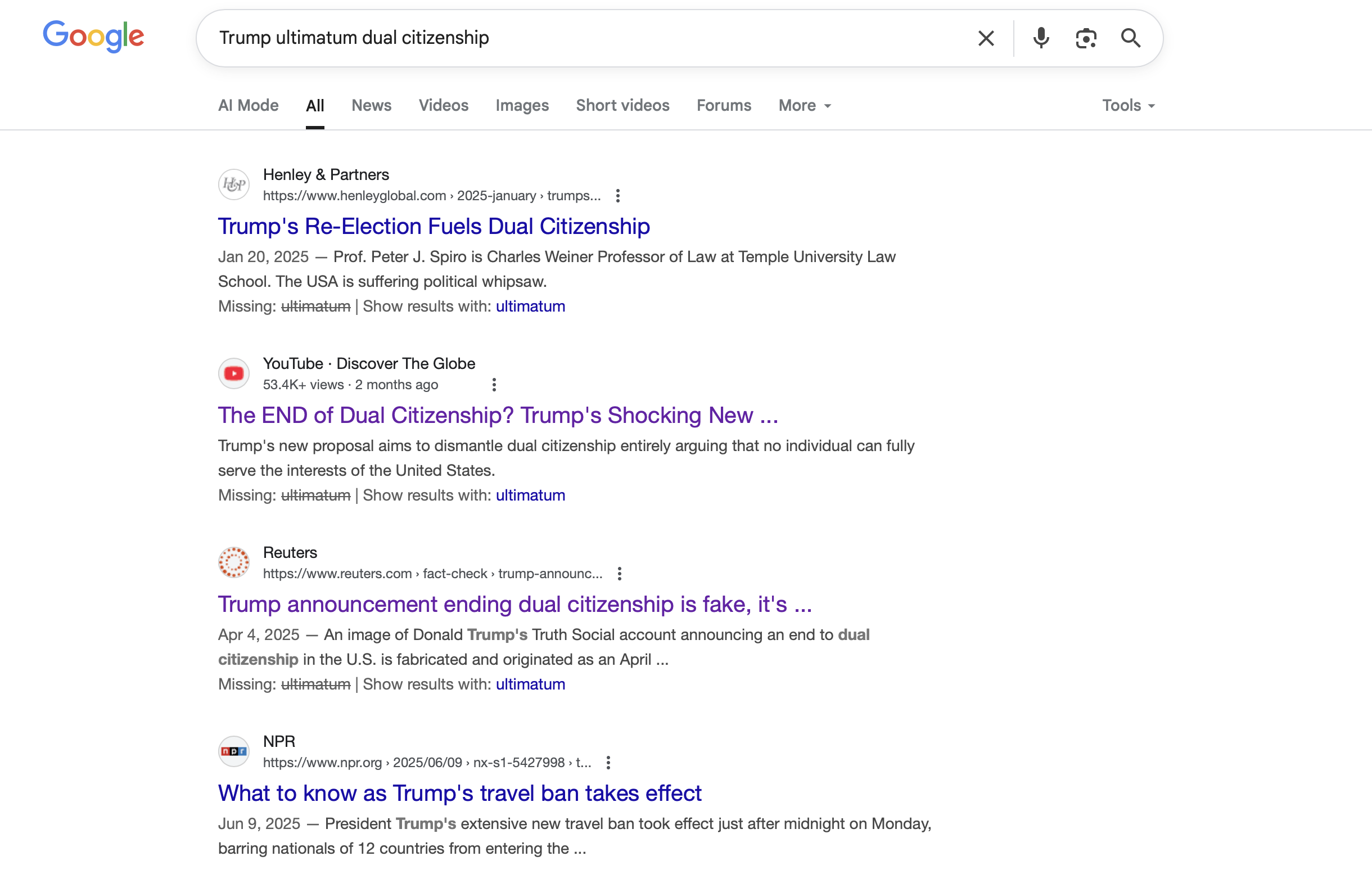The width and height of the screenshot is (1372, 874).
Task: Open "Trump's Re-Election Fuels Dual Citizenship" link
Action: [x=434, y=226]
